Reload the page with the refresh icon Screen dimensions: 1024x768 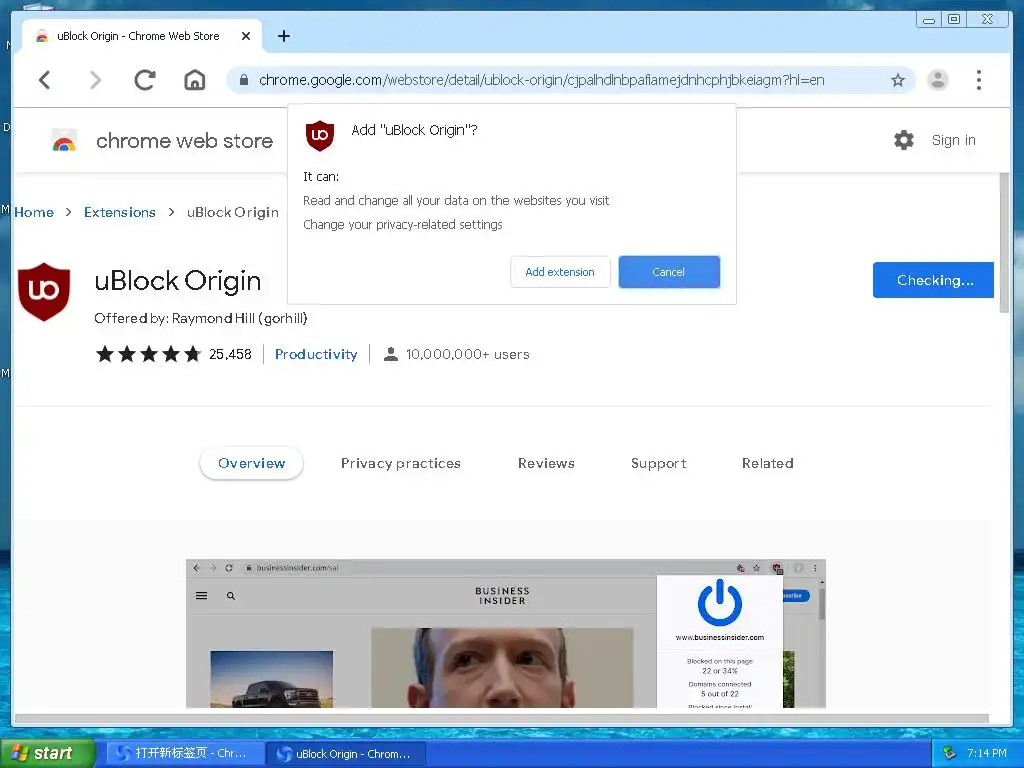(x=144, y=80)
